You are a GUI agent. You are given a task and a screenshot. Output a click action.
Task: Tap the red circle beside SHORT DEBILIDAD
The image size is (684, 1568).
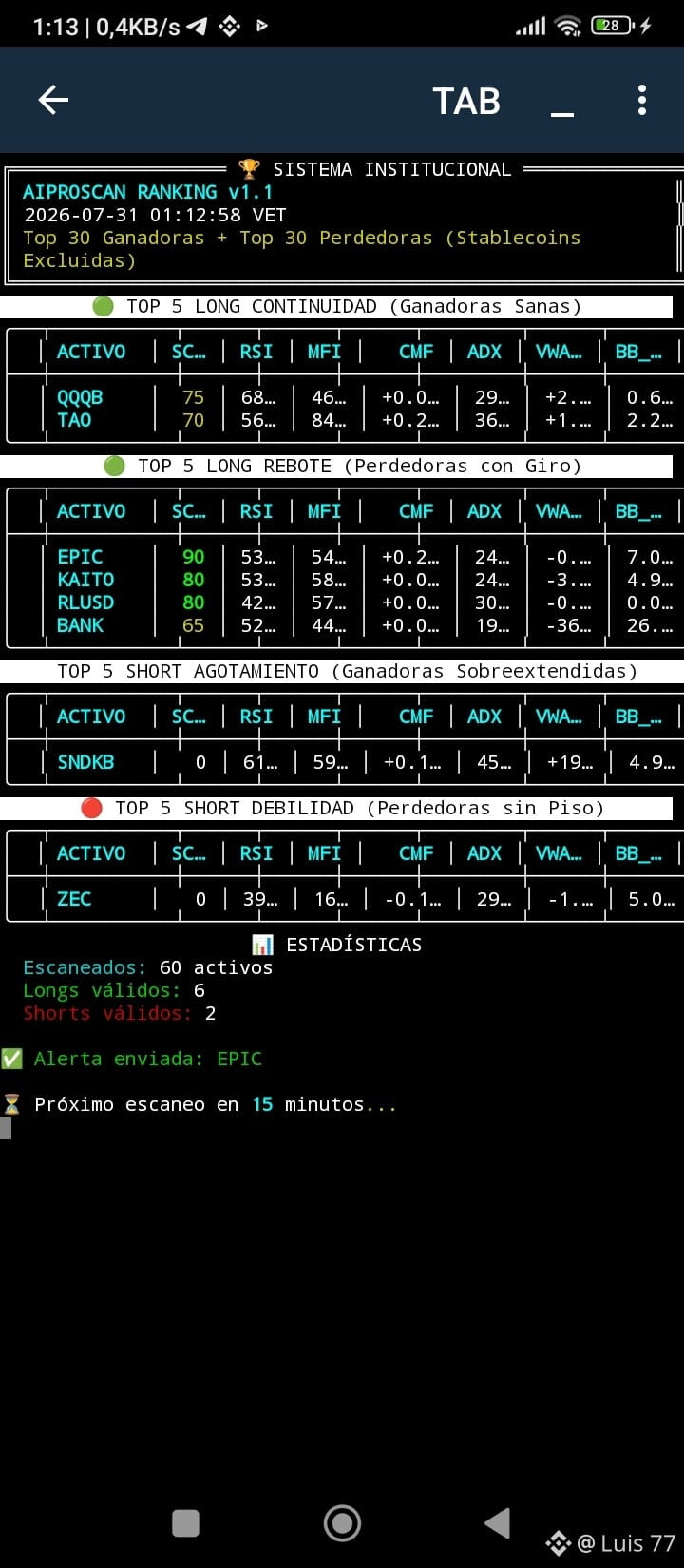91,808
